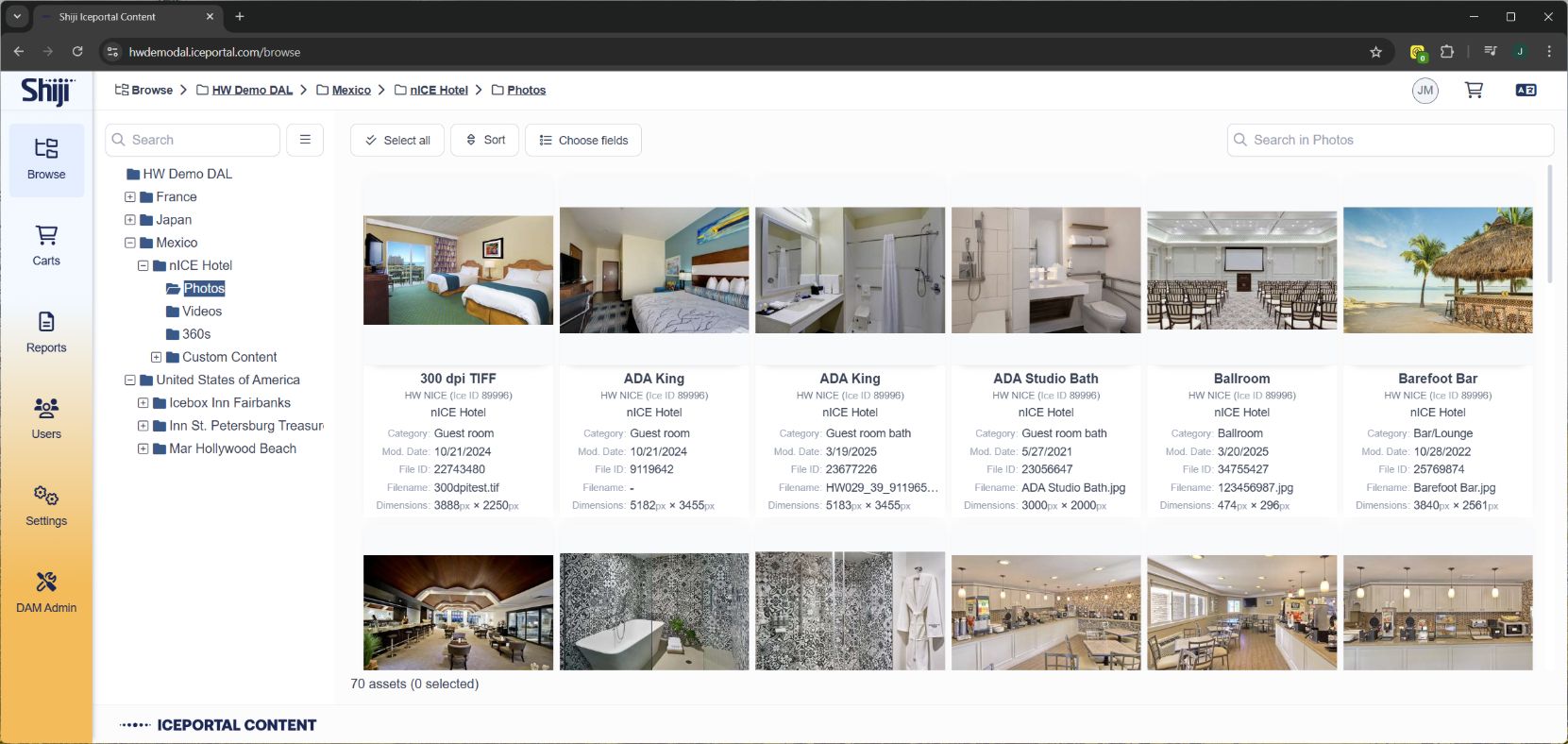Open the language translation icon
Viewport: 1568px width, 744px height.
(1526, 91)
